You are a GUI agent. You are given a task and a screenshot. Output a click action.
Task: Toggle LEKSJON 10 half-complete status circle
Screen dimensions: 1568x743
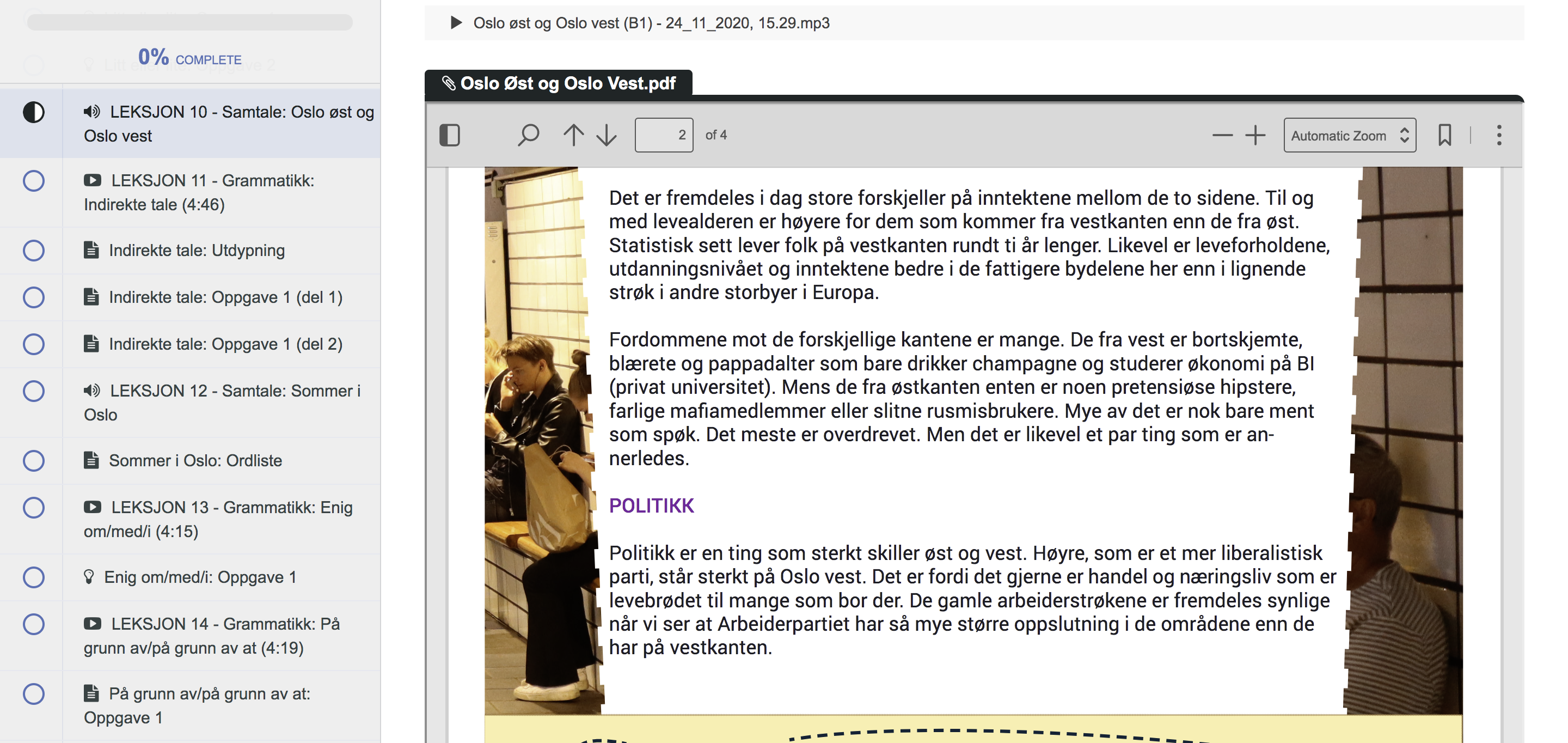tap(33, 112)
